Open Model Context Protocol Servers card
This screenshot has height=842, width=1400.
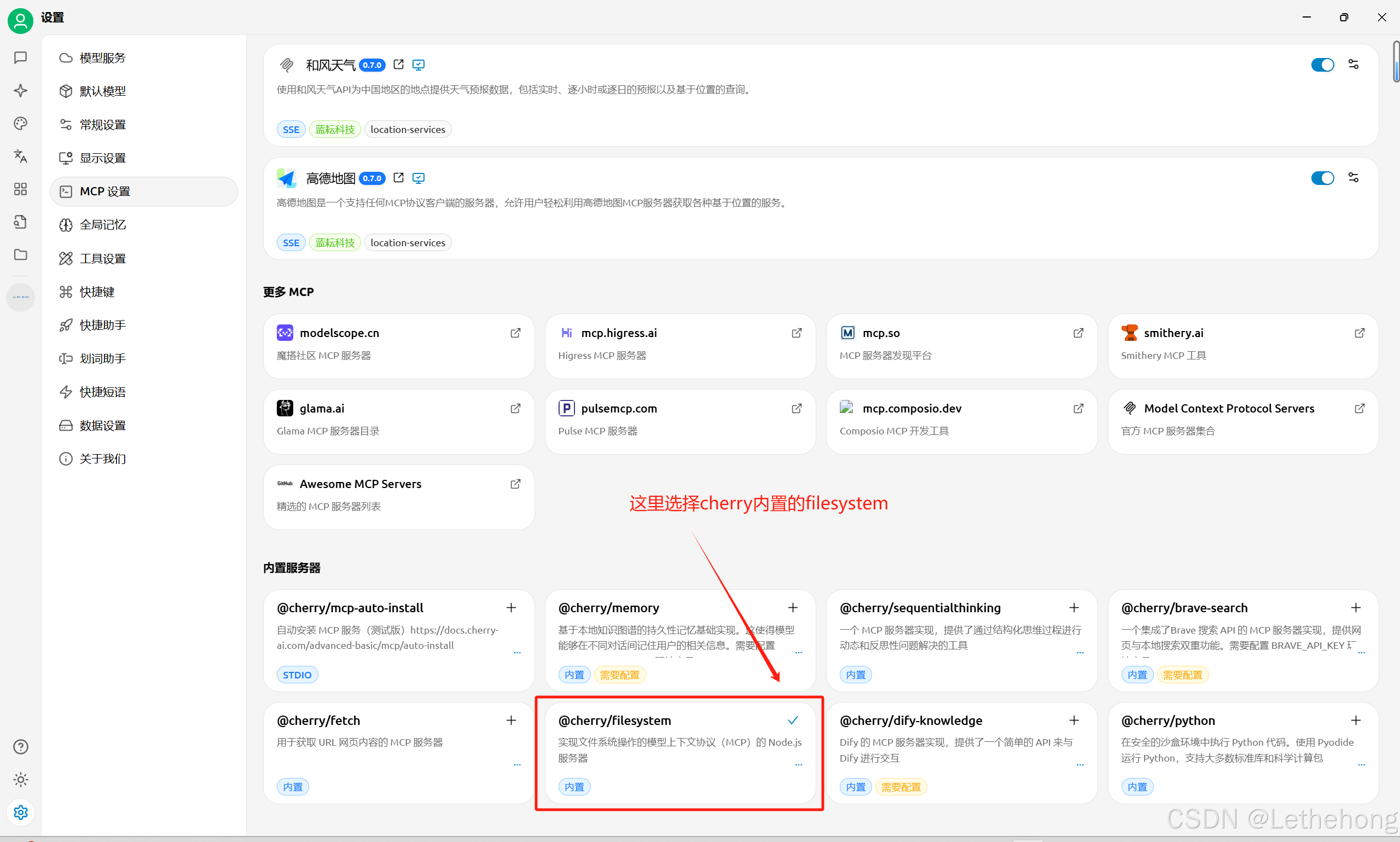coord(1243,422)
